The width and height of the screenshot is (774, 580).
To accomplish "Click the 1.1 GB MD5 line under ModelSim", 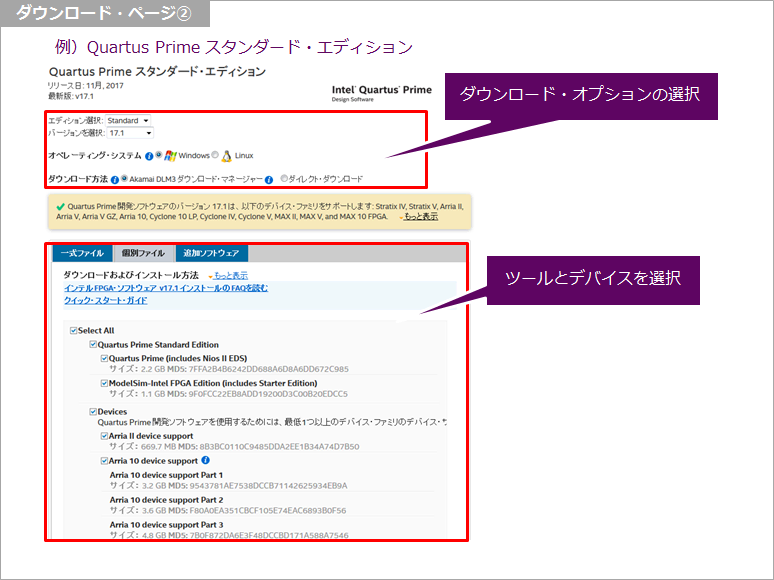I will [x=229, y=394].
